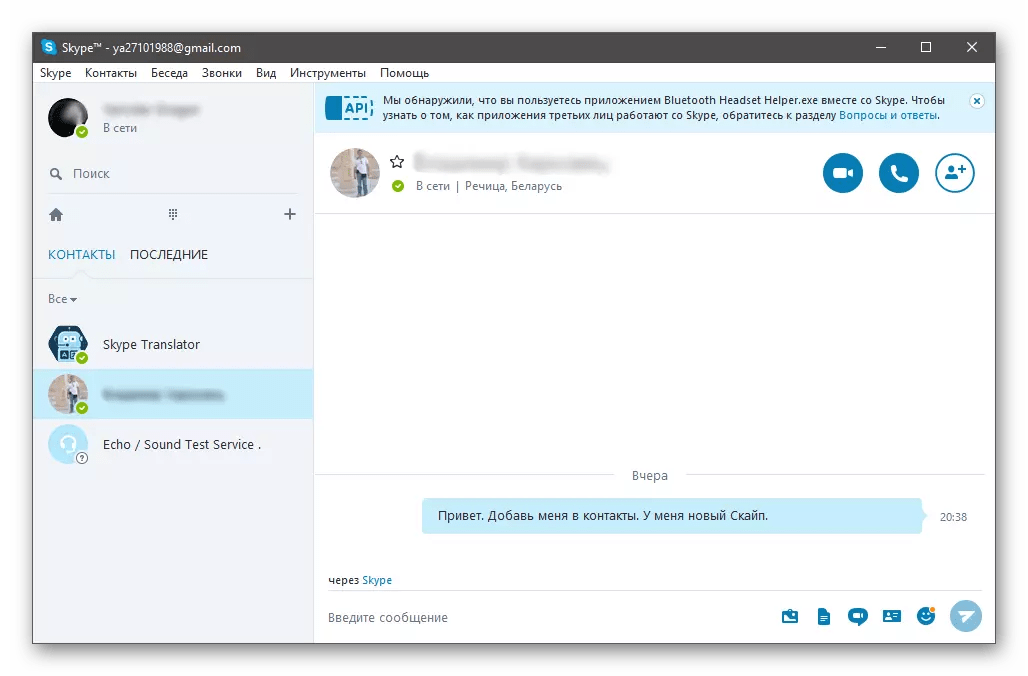
Task: Open the contact's profile picture in header
Action: (355, 172)
